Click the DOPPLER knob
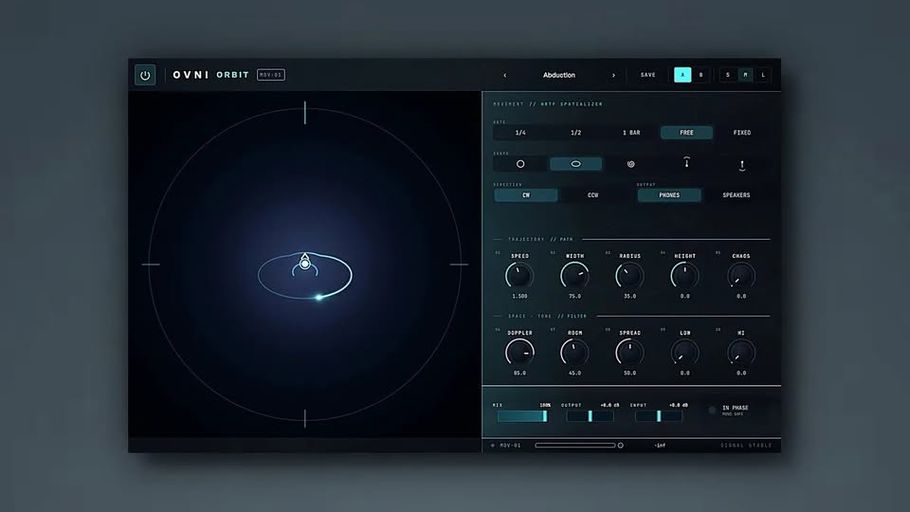Image resolution: width=910 pixels, height=512 pixels. (x=519, y=352)
